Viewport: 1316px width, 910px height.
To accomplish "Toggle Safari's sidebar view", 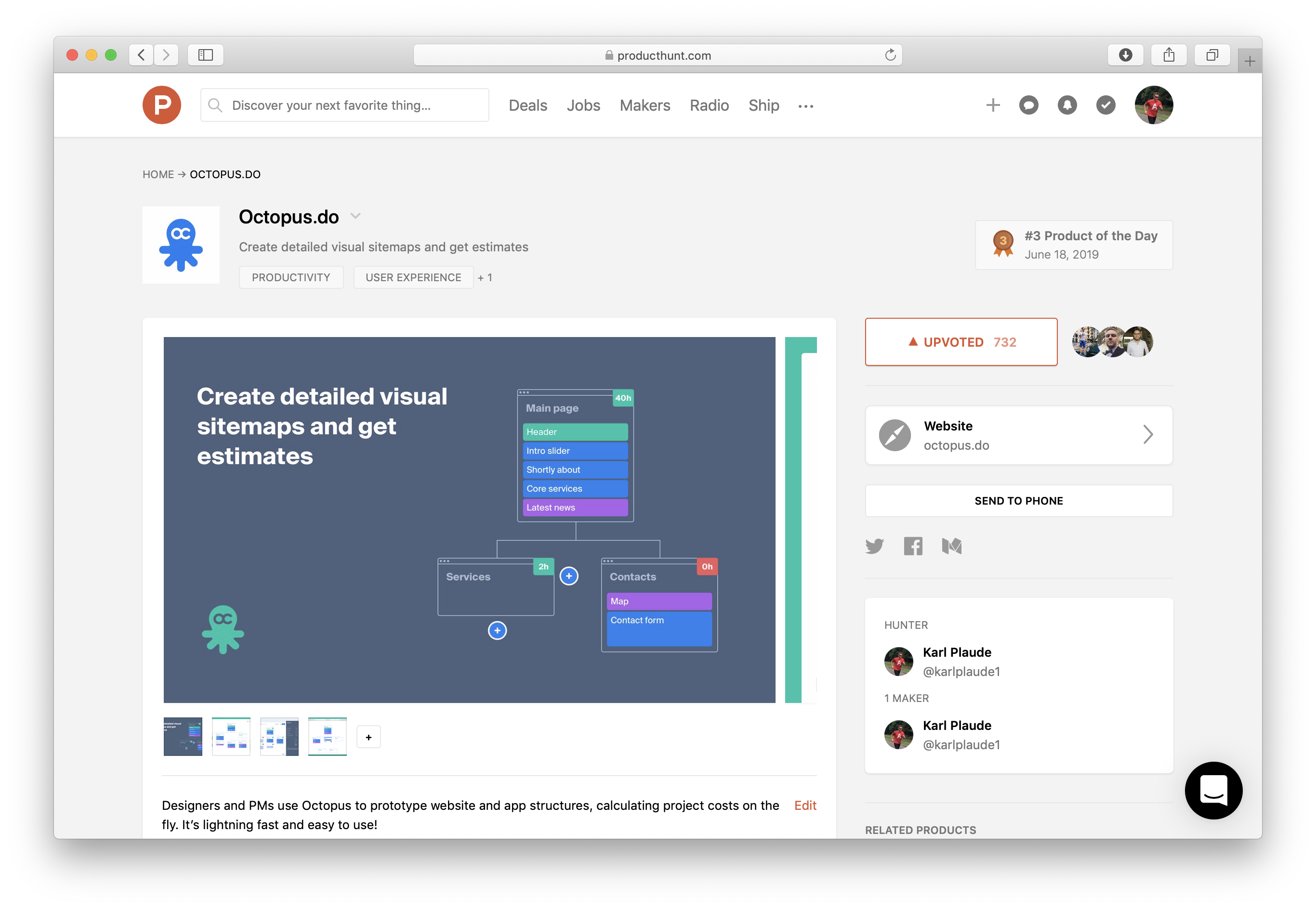I will [x=205, y=55].
